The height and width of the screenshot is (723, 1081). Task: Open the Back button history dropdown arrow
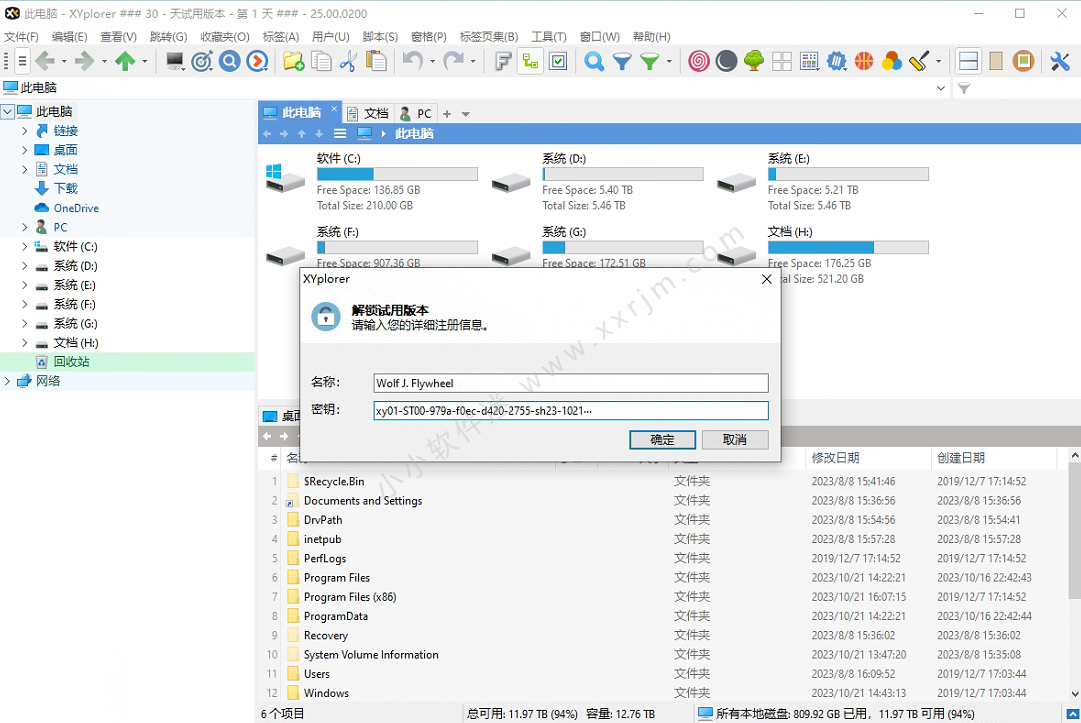(64, 61)
